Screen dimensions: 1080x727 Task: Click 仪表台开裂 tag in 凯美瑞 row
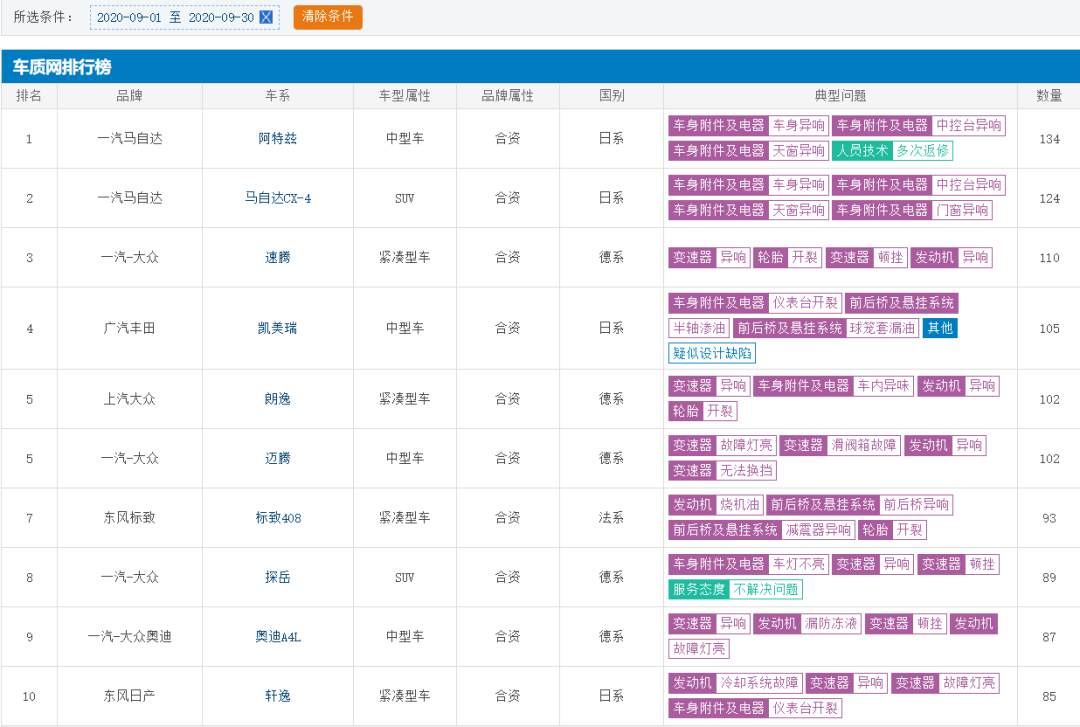click(x=805, y=303)
